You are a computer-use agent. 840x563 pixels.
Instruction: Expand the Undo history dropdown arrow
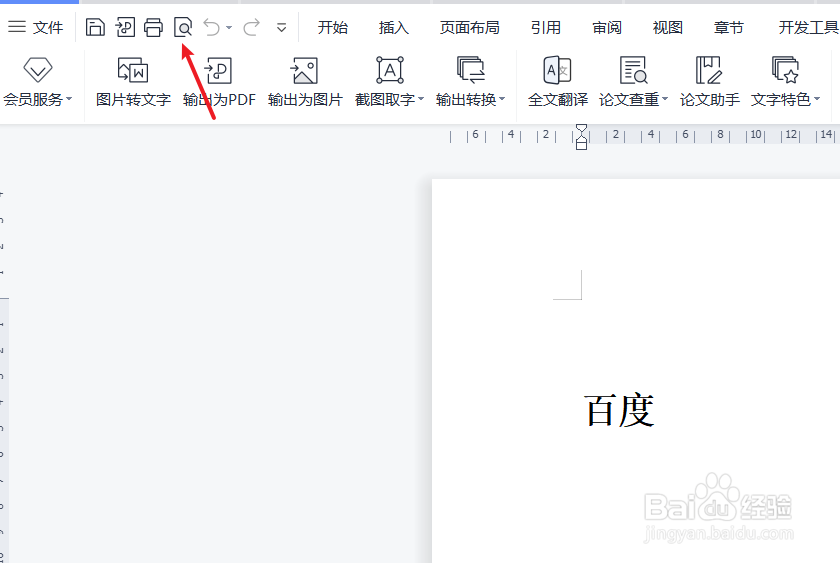click(x=229, y=27)
